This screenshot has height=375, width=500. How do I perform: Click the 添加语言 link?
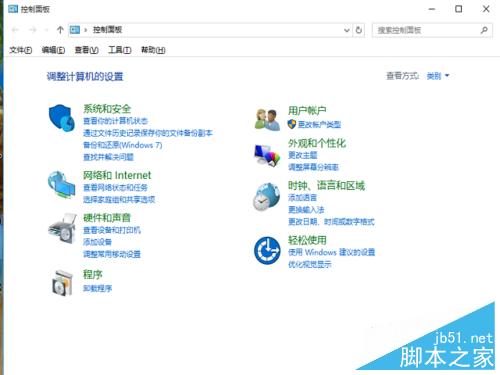tap(302, 197)
